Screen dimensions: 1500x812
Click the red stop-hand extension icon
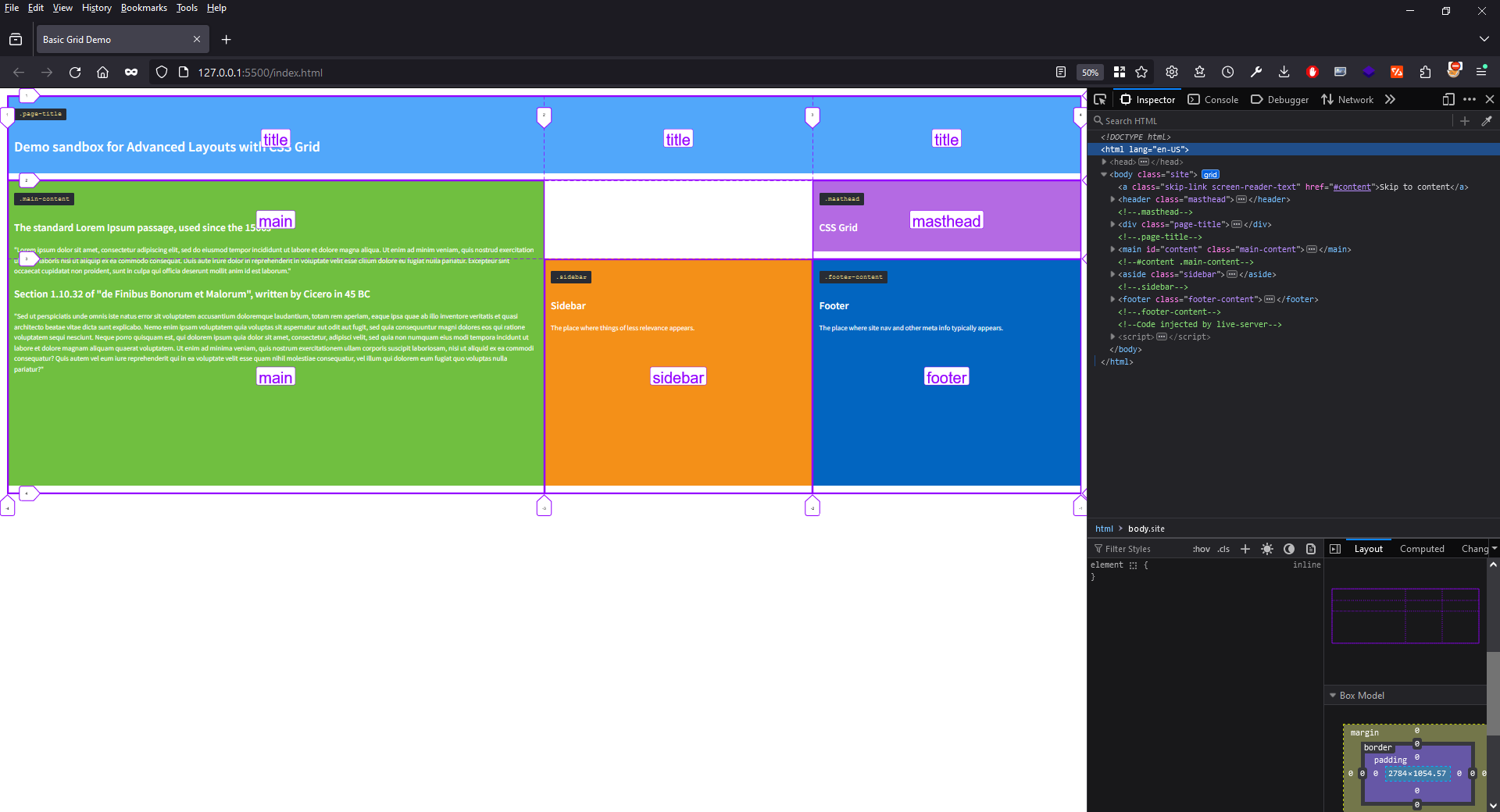(x=1312, y=72)
